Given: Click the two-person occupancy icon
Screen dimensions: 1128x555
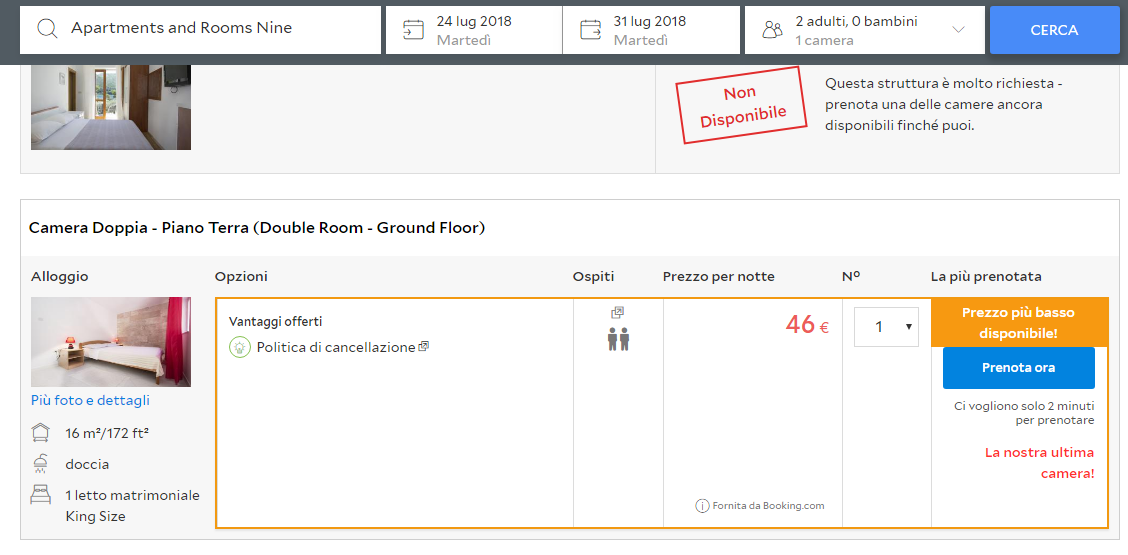Looking at the screenshot, I should coord(618,339).
